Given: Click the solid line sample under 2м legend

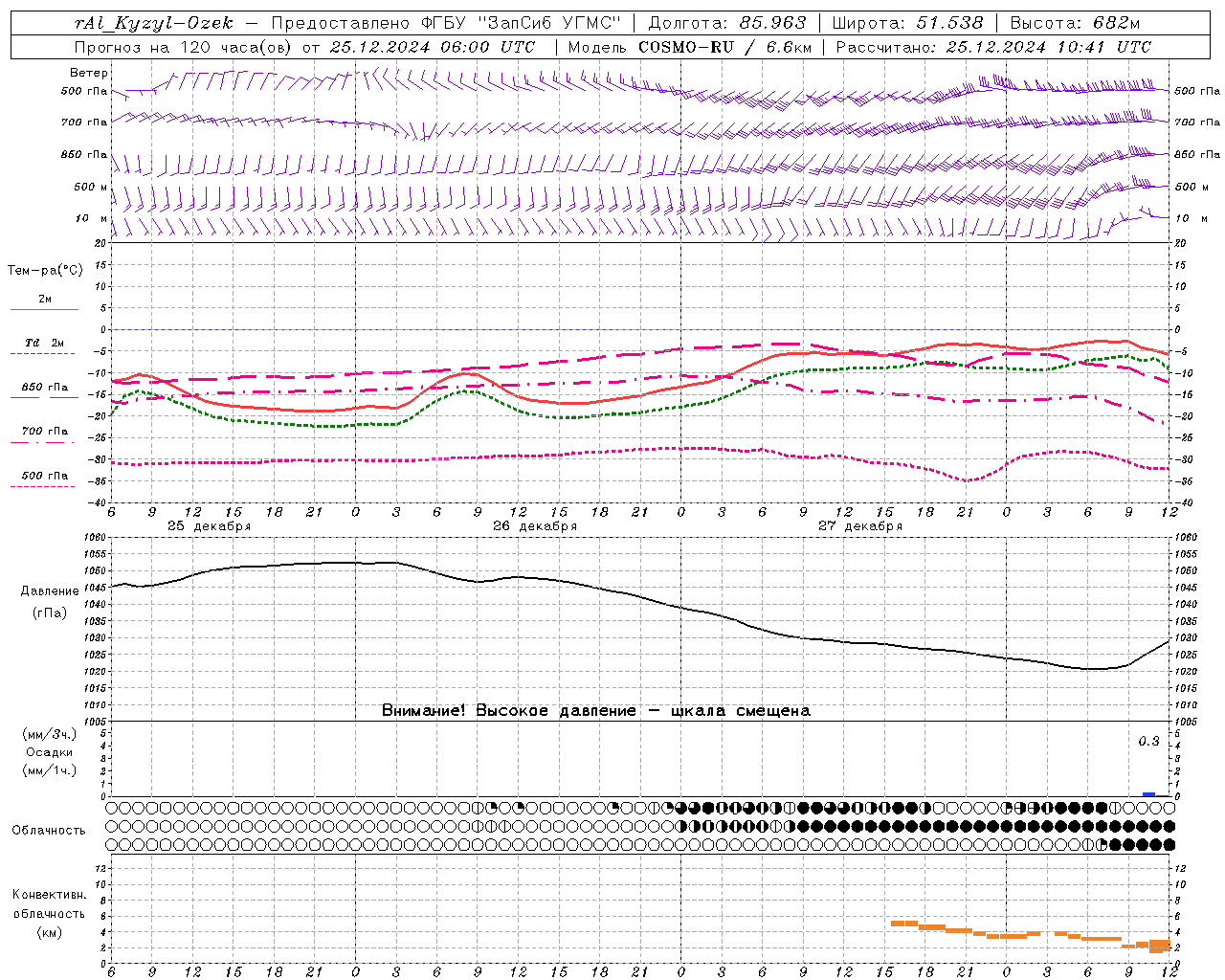Looking at the screenshot, I should click(44, 310).
